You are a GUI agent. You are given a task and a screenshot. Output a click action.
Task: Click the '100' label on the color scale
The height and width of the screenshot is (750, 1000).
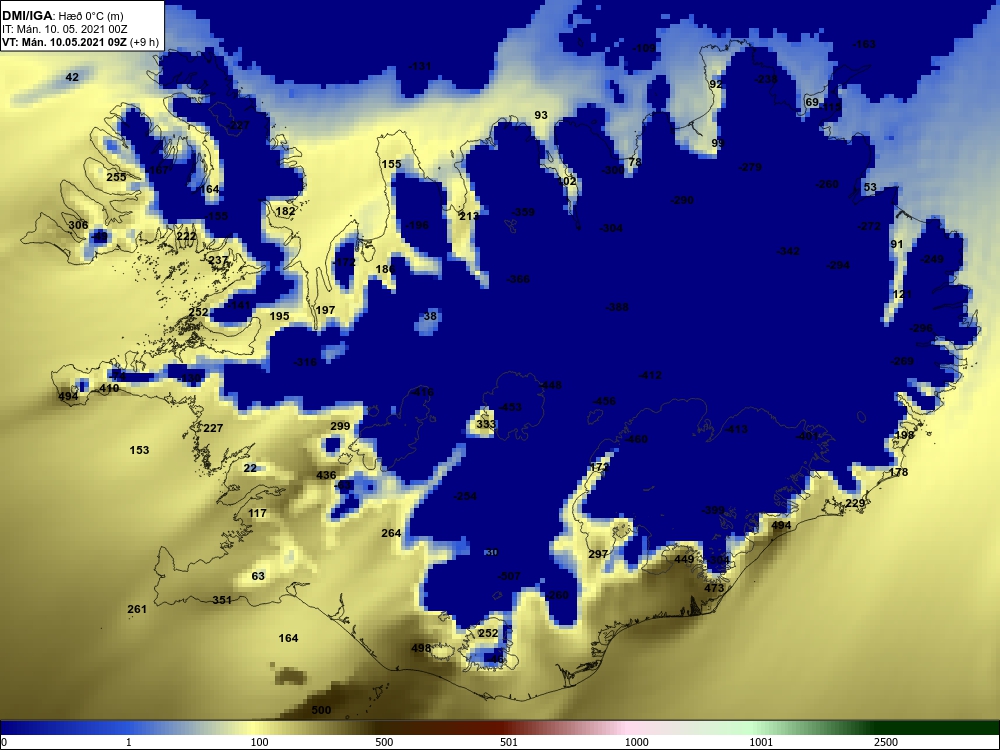coord(260,742)
